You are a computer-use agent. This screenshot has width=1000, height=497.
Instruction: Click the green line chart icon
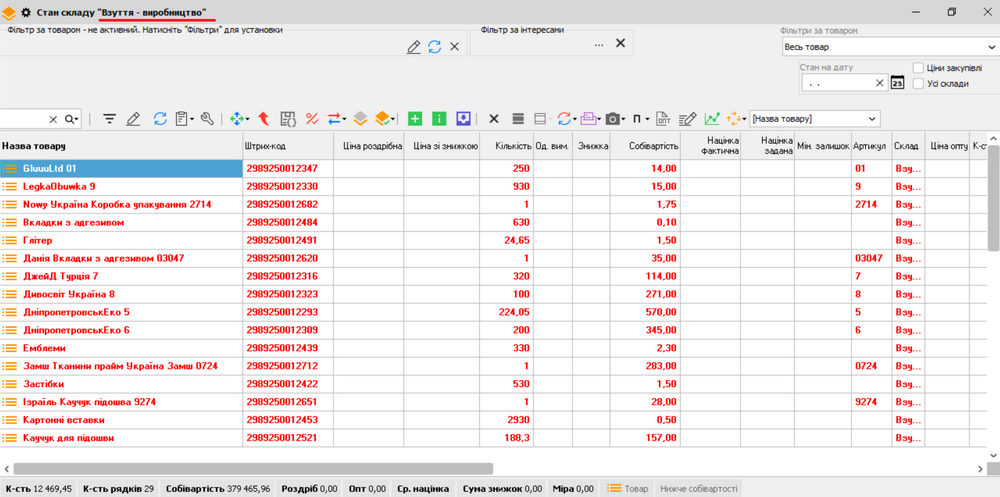tap(711, 119)
